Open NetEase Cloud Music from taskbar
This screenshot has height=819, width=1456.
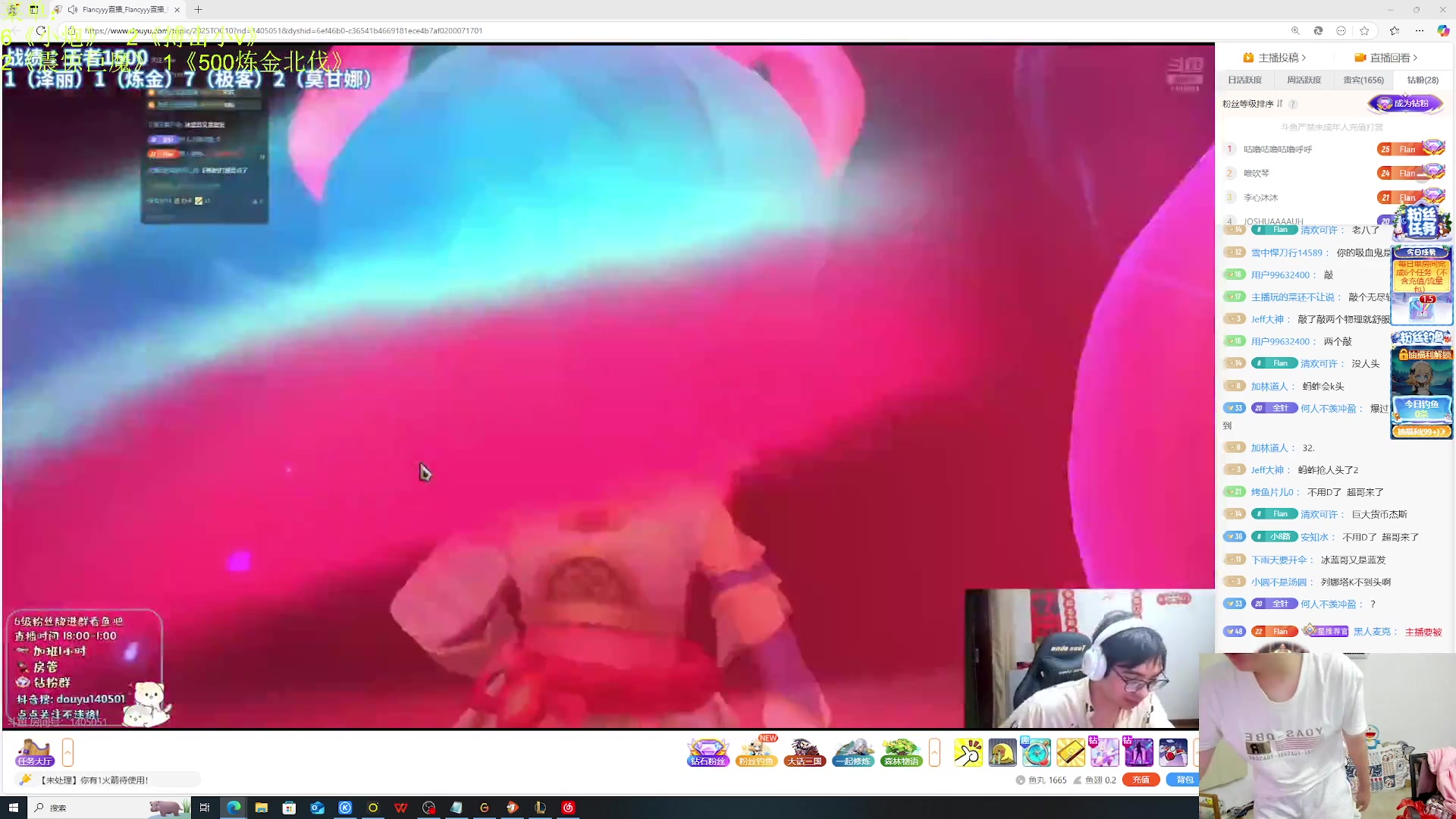568,808
